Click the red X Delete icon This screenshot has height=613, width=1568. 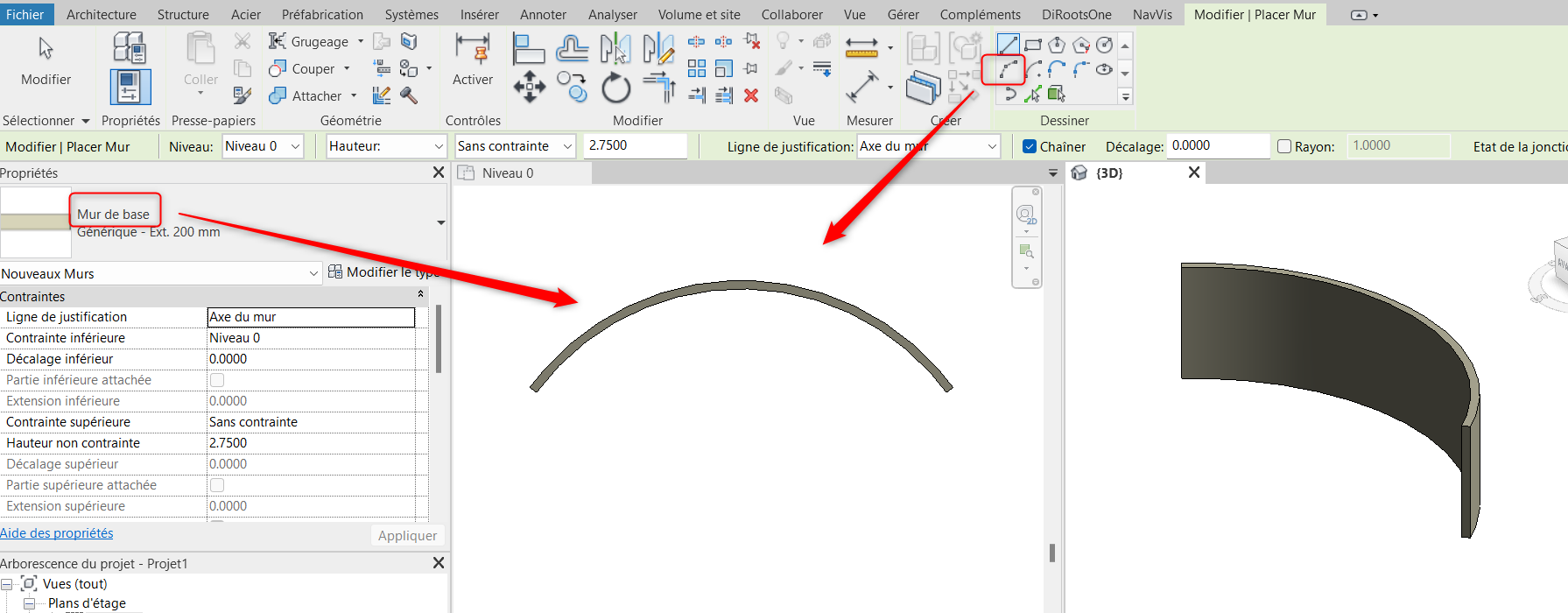click(750, 95)
